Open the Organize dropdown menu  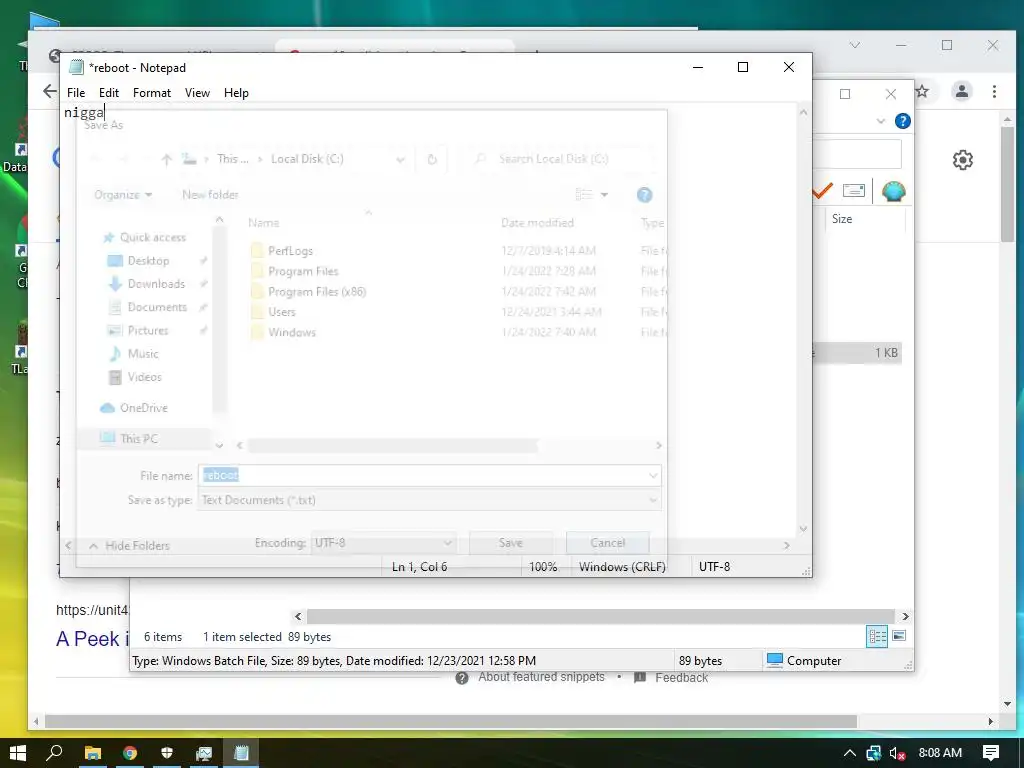tap(123, 195)
